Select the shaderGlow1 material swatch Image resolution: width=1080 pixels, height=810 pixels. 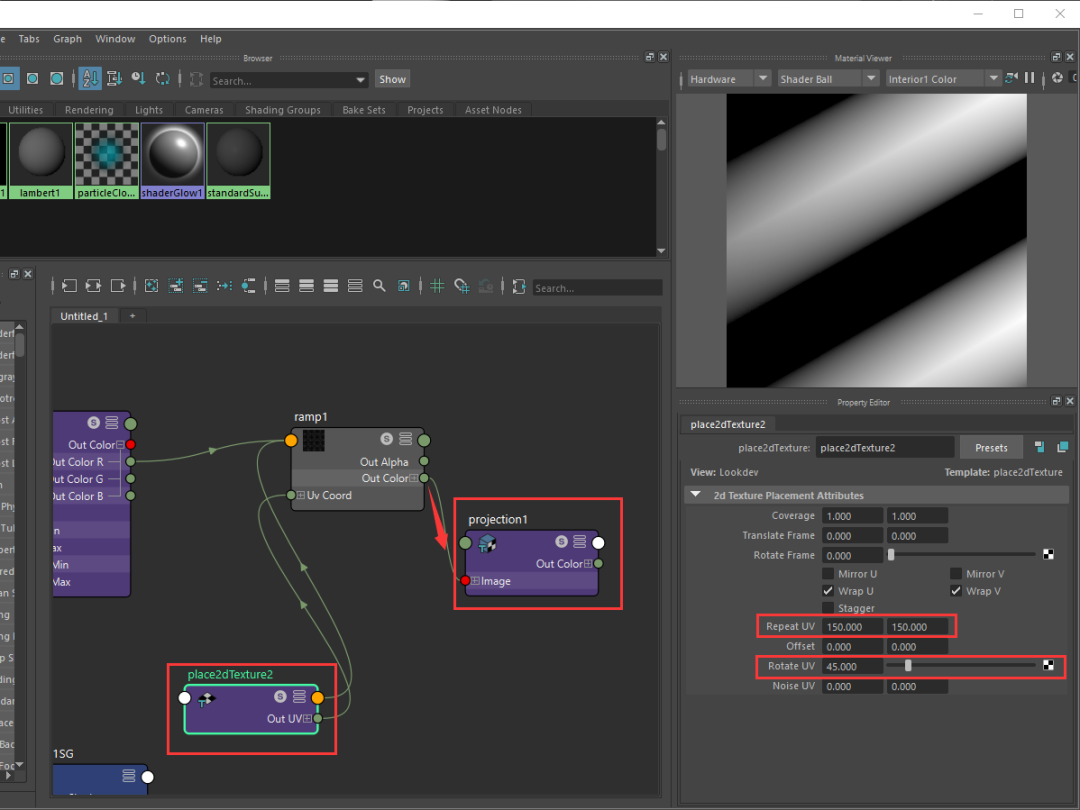[172, 160]
